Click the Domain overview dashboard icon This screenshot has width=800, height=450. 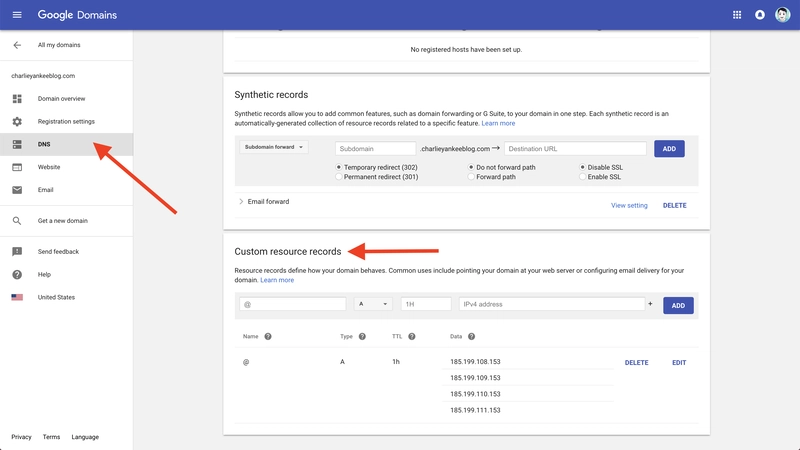pos(17,98)
